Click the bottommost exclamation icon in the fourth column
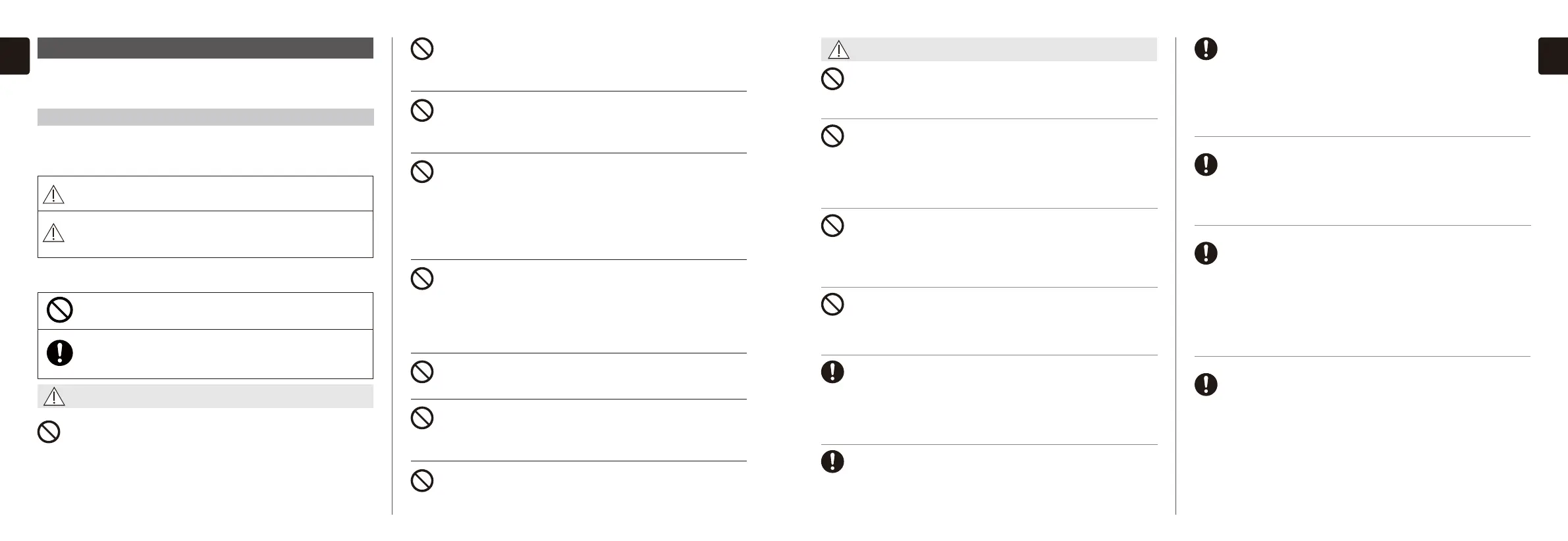 pos(1206,384)
